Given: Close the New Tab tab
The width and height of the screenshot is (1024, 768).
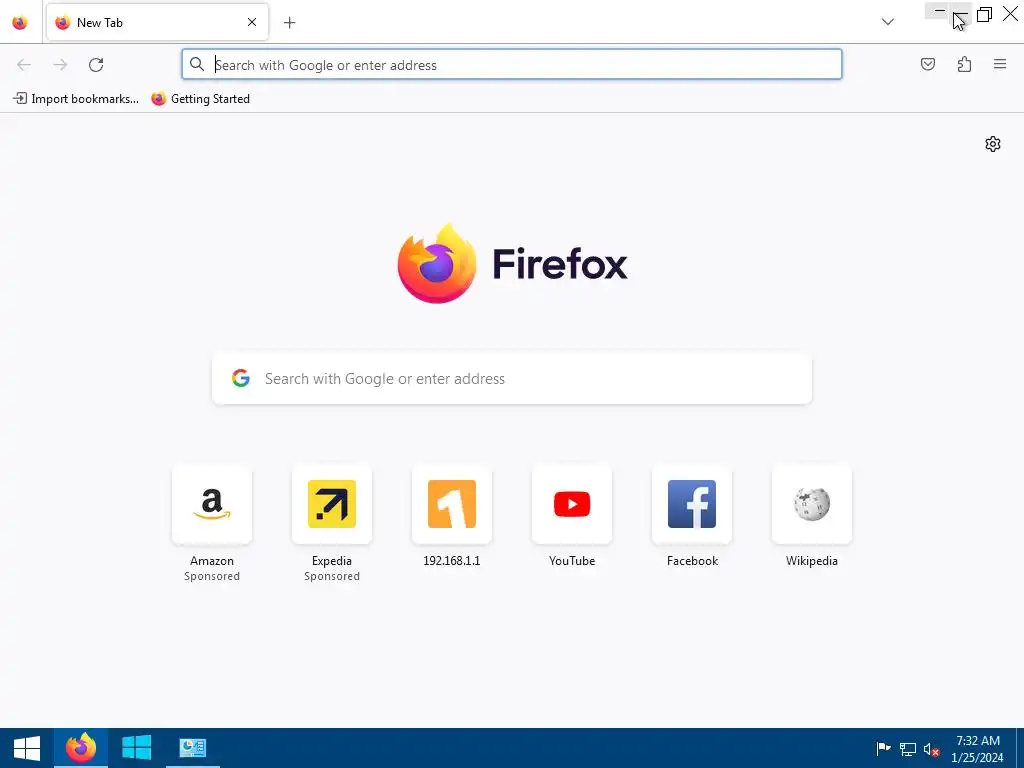Looking at the screenshot, I should coord(251,22).
